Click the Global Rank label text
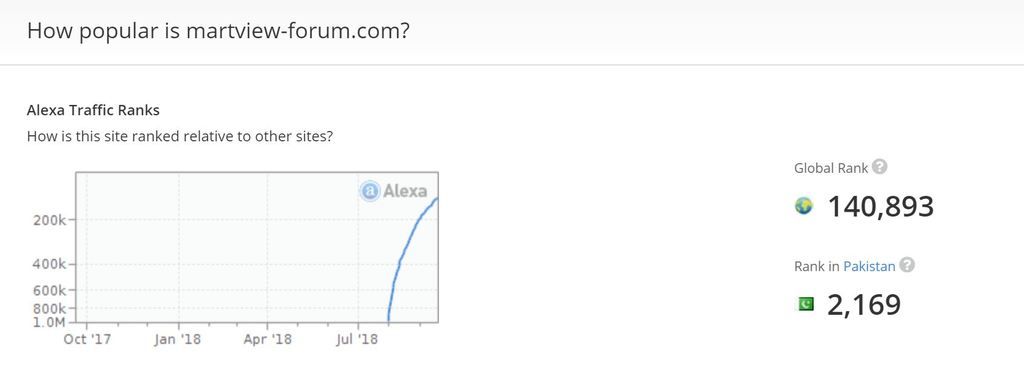 (x=831, y=168)
